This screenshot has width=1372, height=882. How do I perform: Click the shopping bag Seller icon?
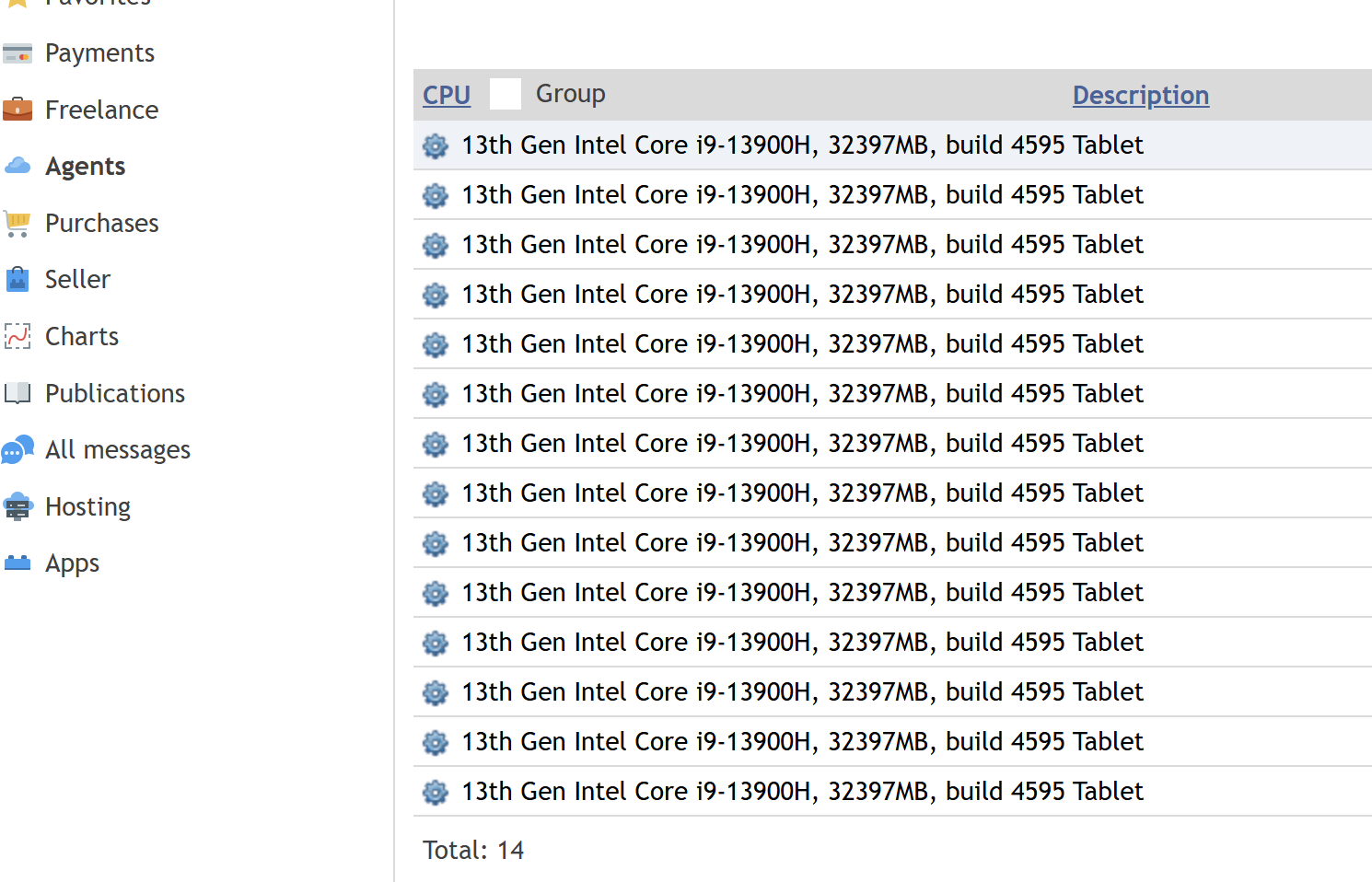(x=17, y=279)
